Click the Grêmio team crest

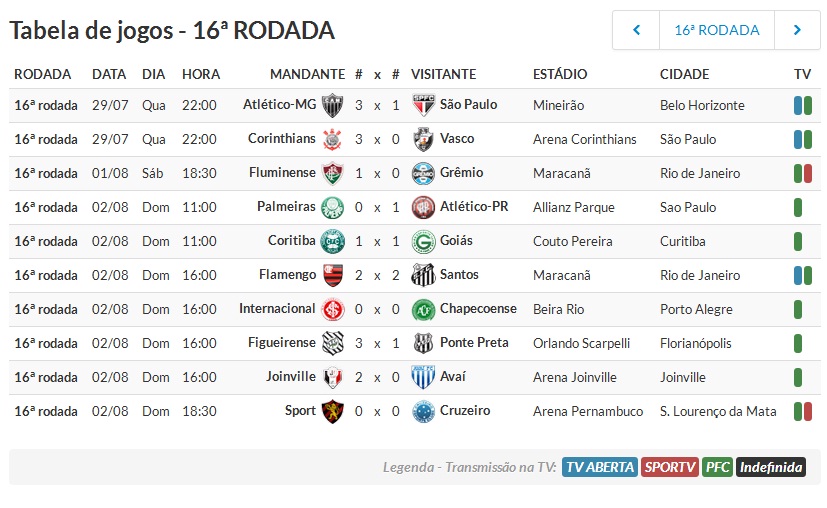click(x=424, y=174)
